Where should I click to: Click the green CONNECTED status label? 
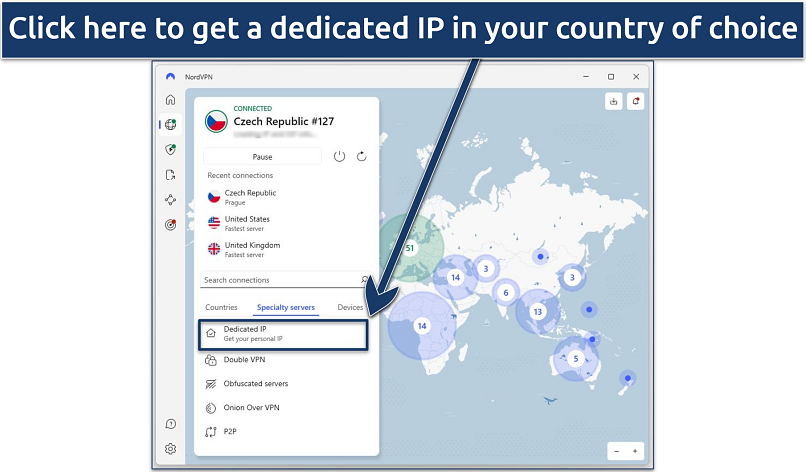(x=252, y=108)
